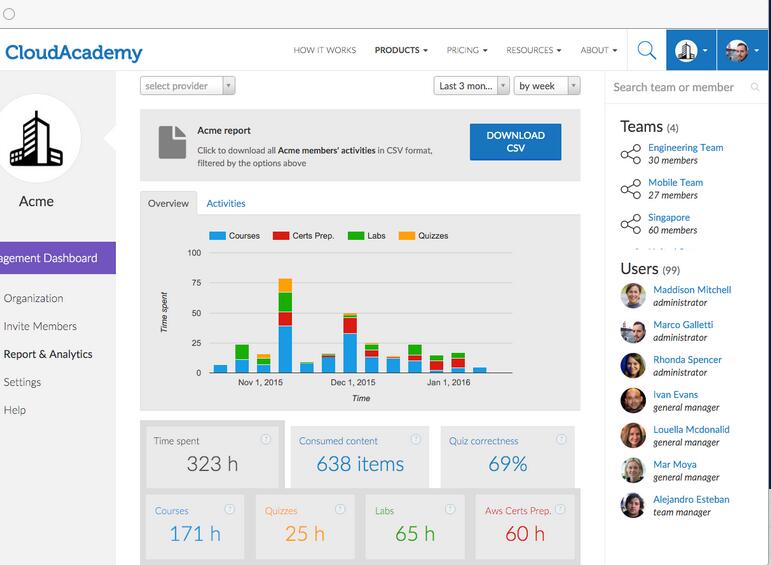This screenshot has width=771, height=565.
Task: Click Marco Galletti's avatar
Action: 633,330
